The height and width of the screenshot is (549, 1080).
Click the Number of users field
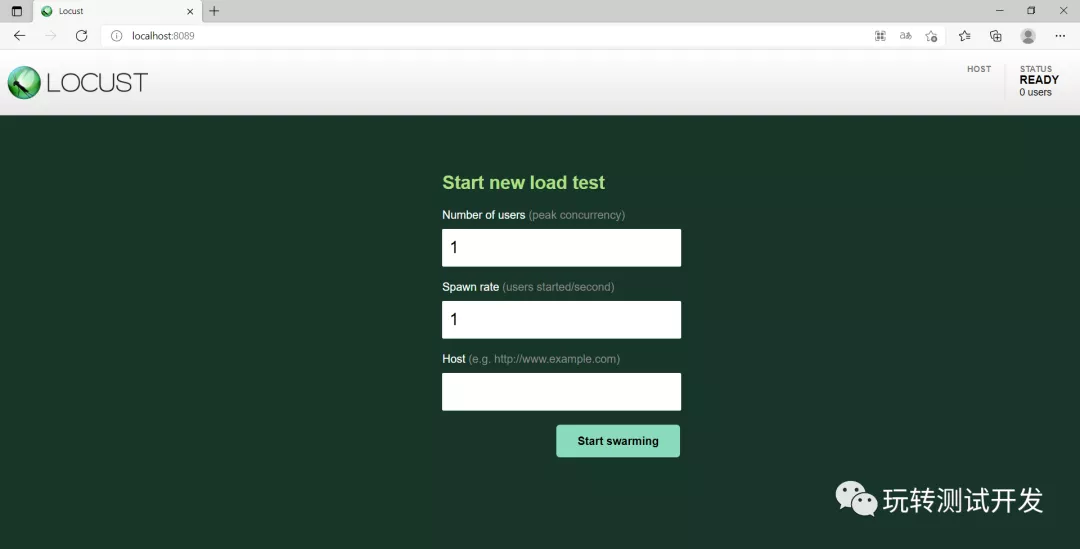tap(561, 248)
